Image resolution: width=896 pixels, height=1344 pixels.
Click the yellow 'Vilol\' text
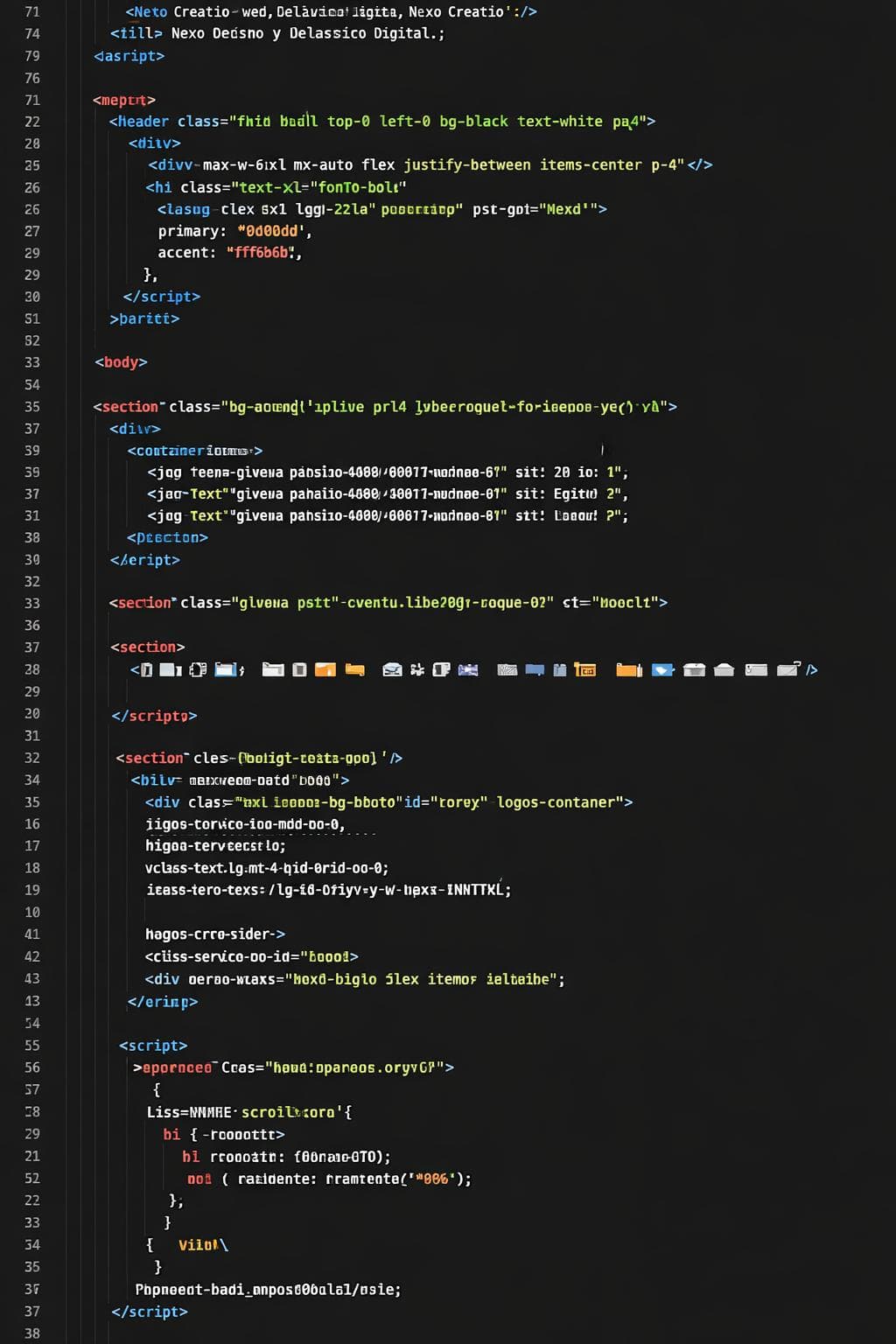(x=203, y=1245)
